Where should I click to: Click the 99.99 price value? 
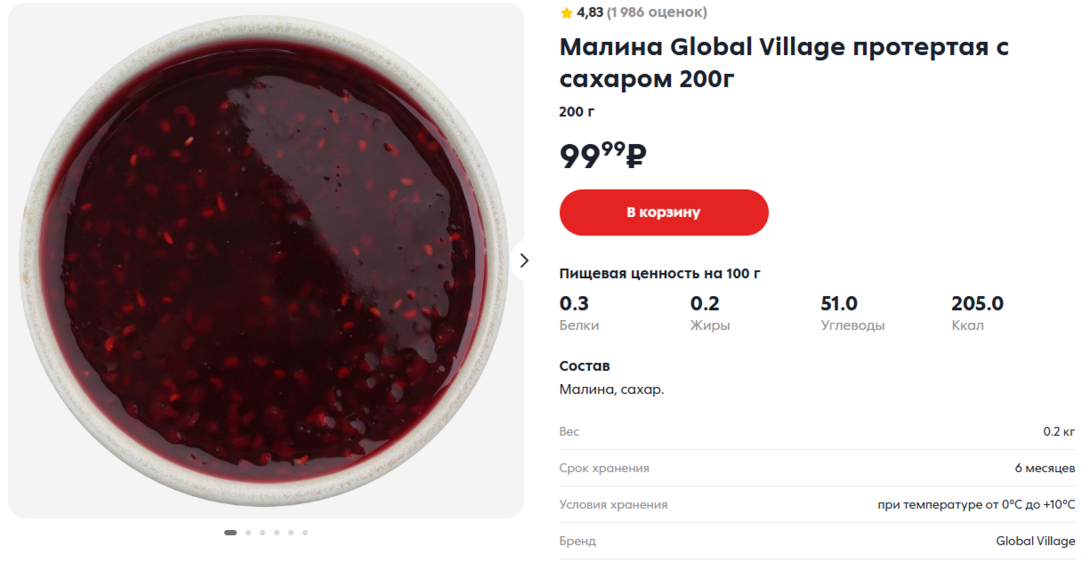point(592,157)
